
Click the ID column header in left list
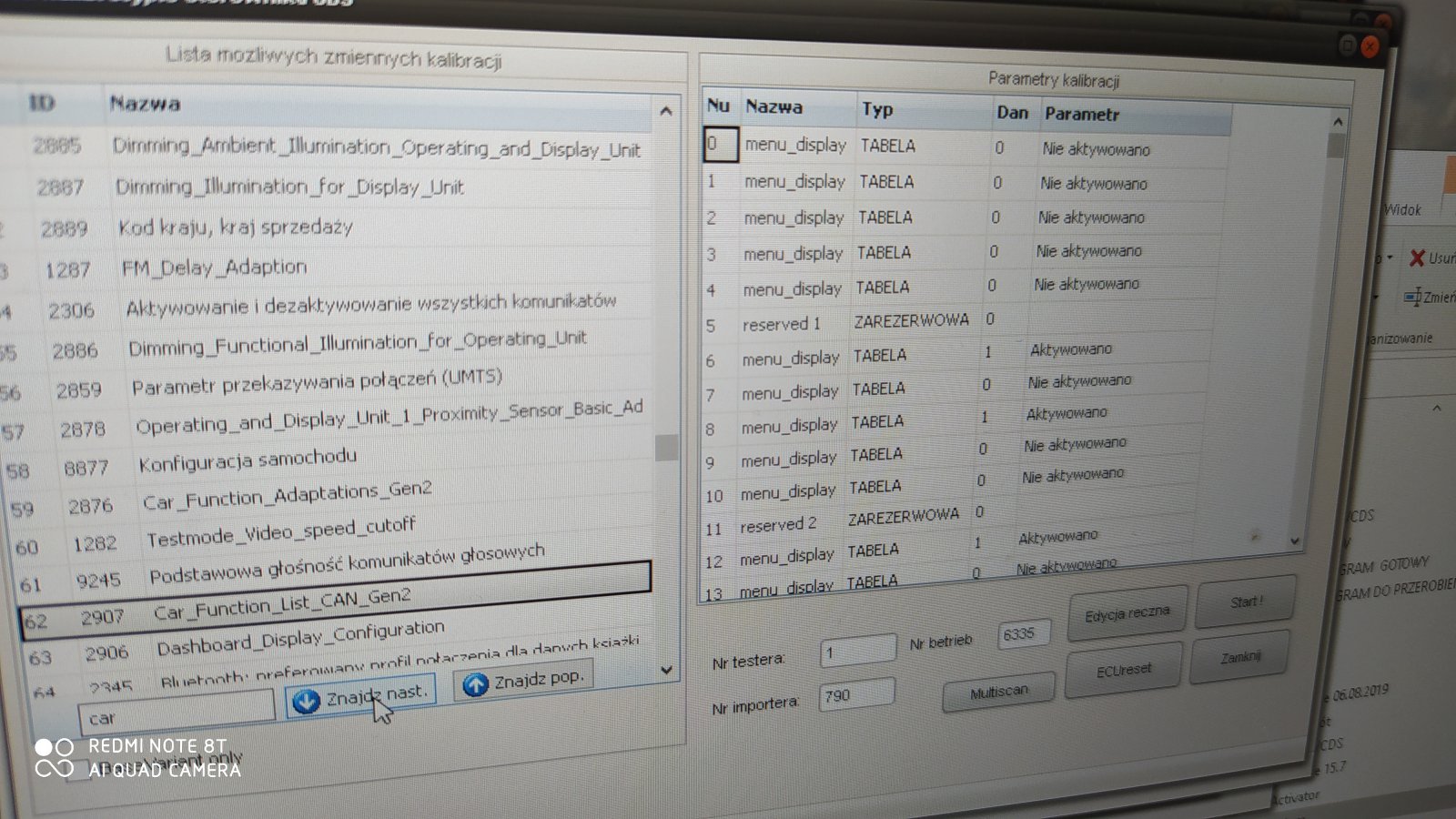point(42,103)
